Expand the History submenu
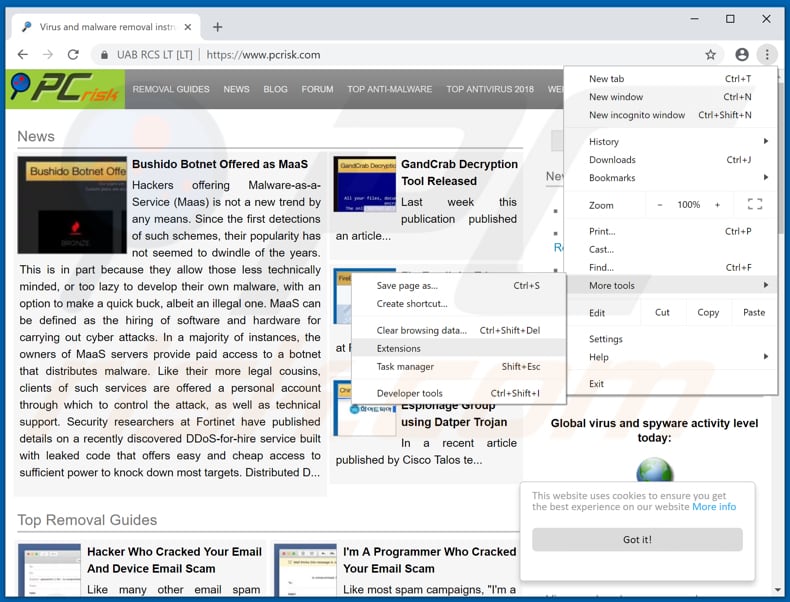 coord(671,142)
